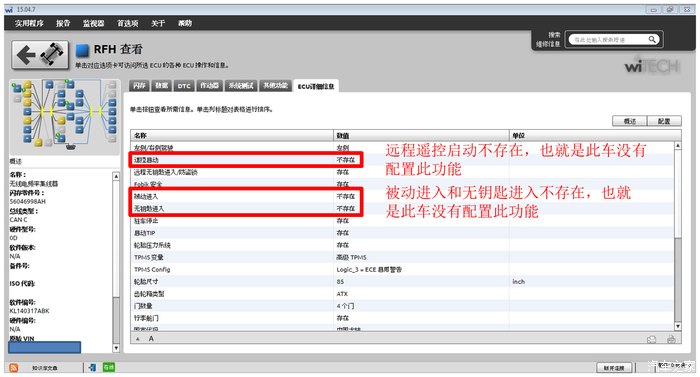Switch to the 作动器 tab
Image resolution: width=700 pixels, height=377 pixels.
click(x=209, y=86)
